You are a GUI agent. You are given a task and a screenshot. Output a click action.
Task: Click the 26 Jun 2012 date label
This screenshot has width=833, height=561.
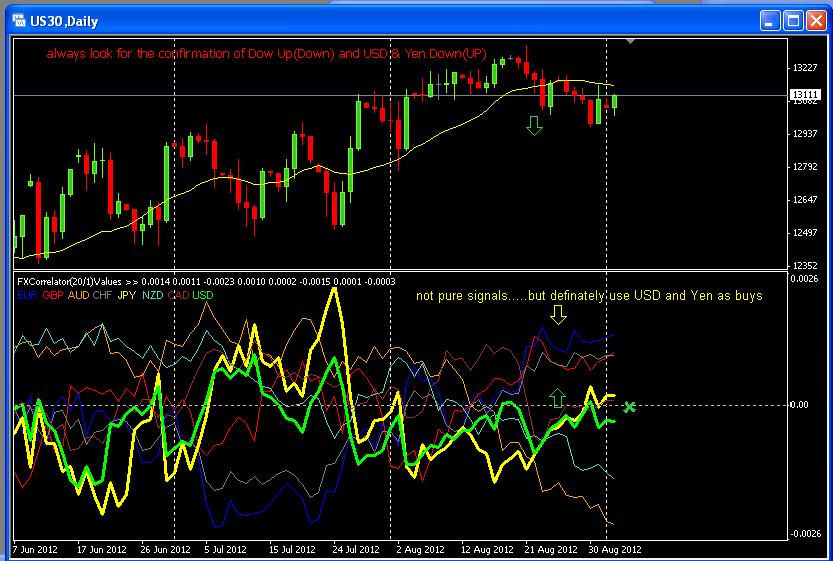pyautogui.click(x=165, y=549)
